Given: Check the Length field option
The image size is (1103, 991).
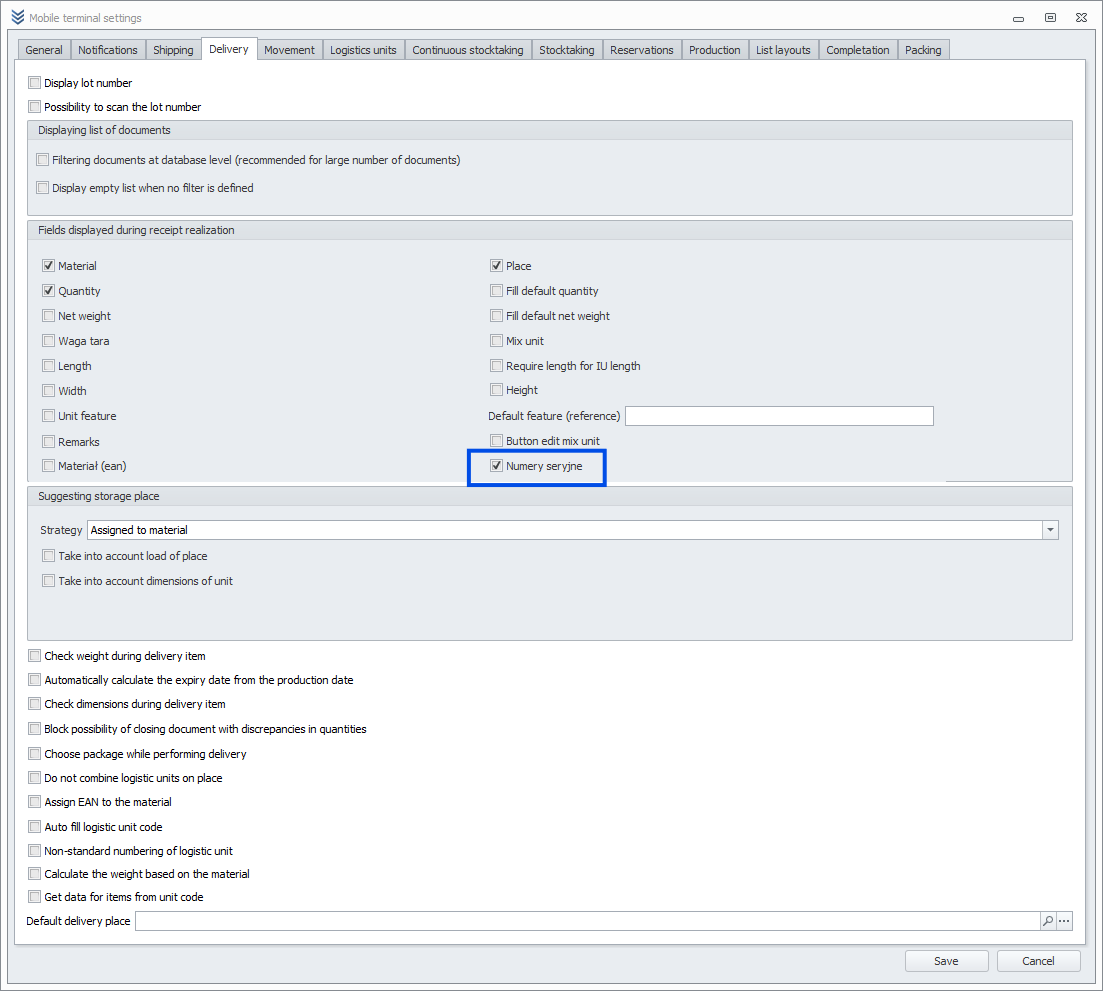Looking at the screenshot, I should point(49,366).
